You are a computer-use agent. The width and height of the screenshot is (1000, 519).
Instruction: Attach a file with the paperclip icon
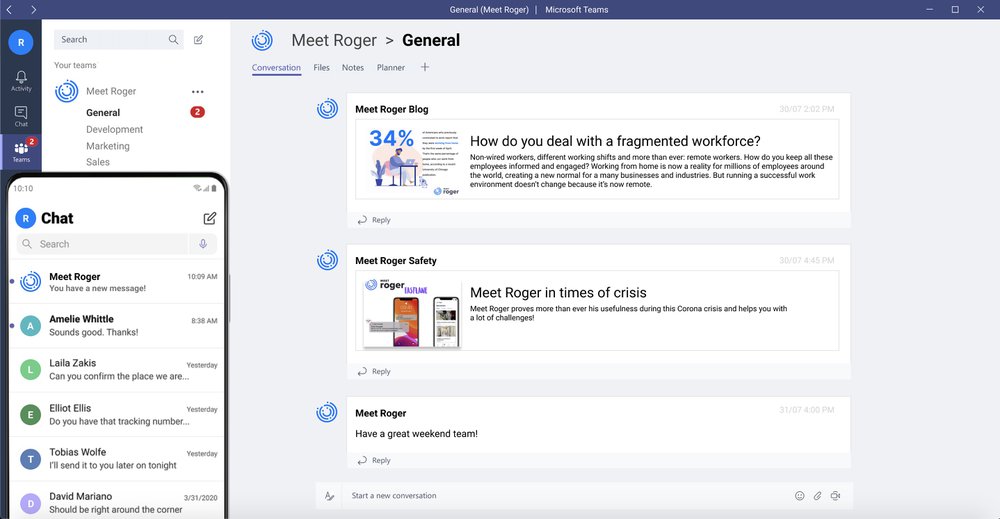(817, 495)
